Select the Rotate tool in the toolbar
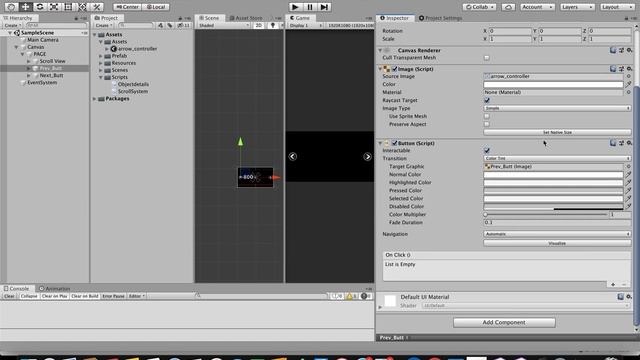The width and height of the screenshot is (640, 360). click(40, 7)
